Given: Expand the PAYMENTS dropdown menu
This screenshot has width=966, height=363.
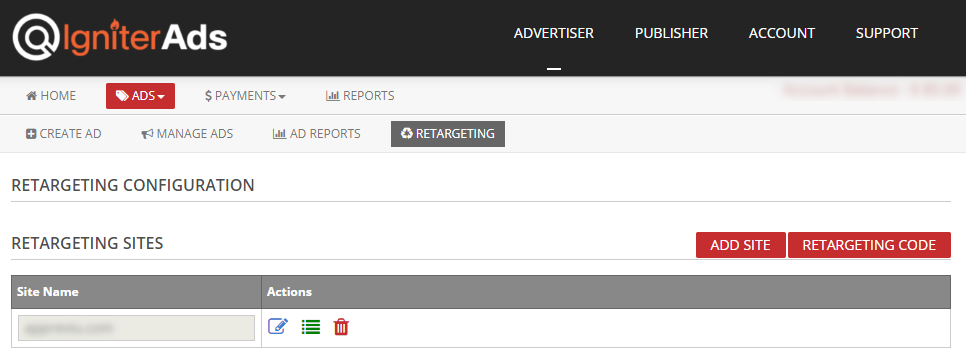Looking at the screenshot, I should (x=245, y=96).
